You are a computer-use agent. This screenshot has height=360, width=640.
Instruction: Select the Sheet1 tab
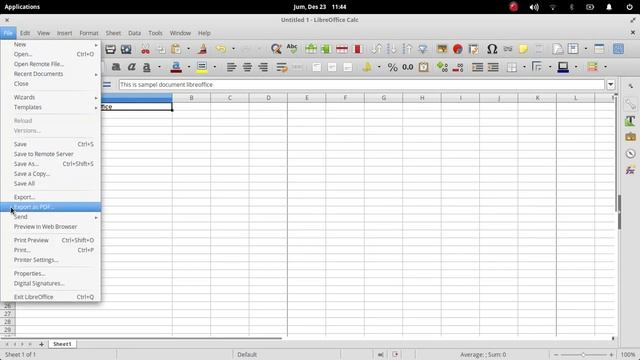pos(62,344)
